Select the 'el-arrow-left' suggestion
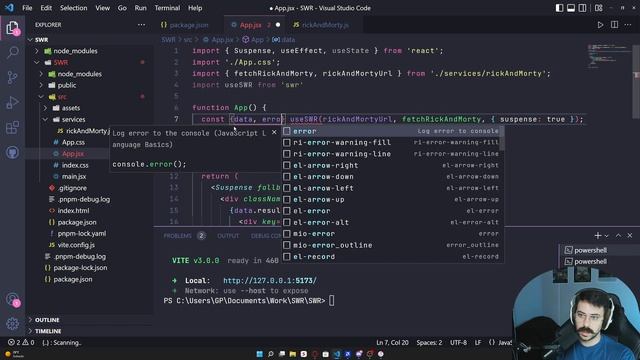This screenshot has height=360, width=640. coord(392,188)
